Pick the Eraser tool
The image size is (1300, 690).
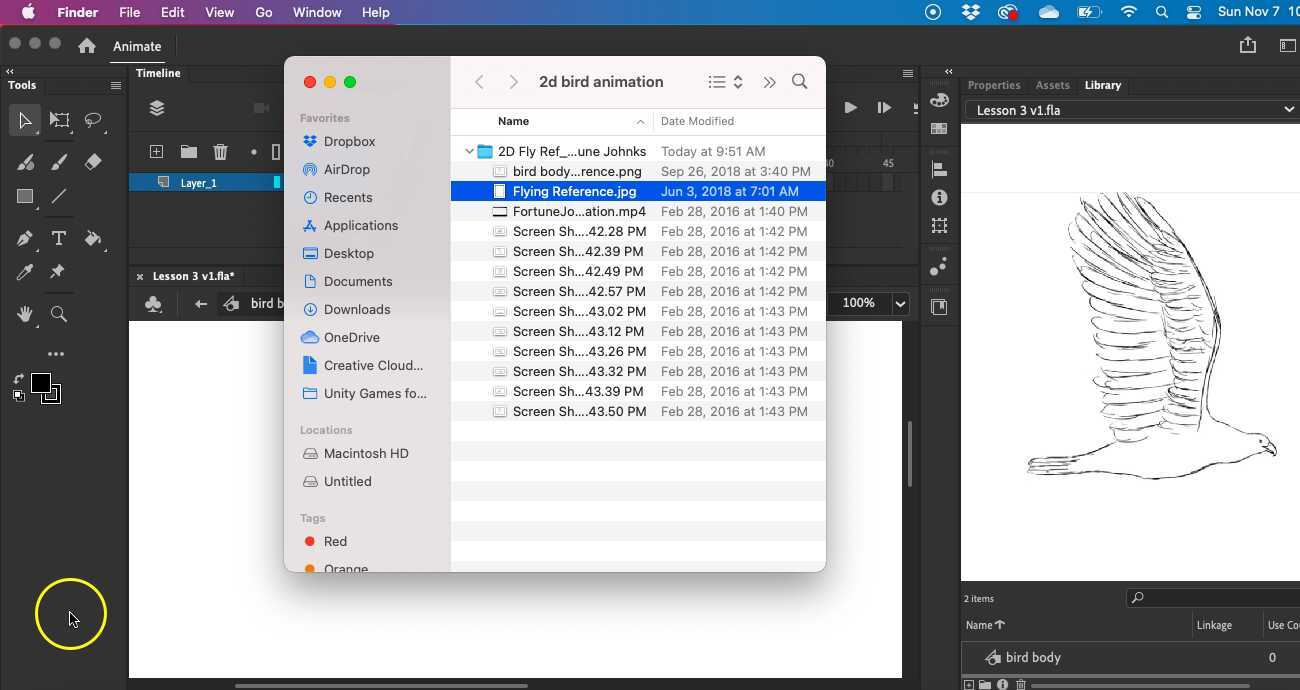pos(93,162)
